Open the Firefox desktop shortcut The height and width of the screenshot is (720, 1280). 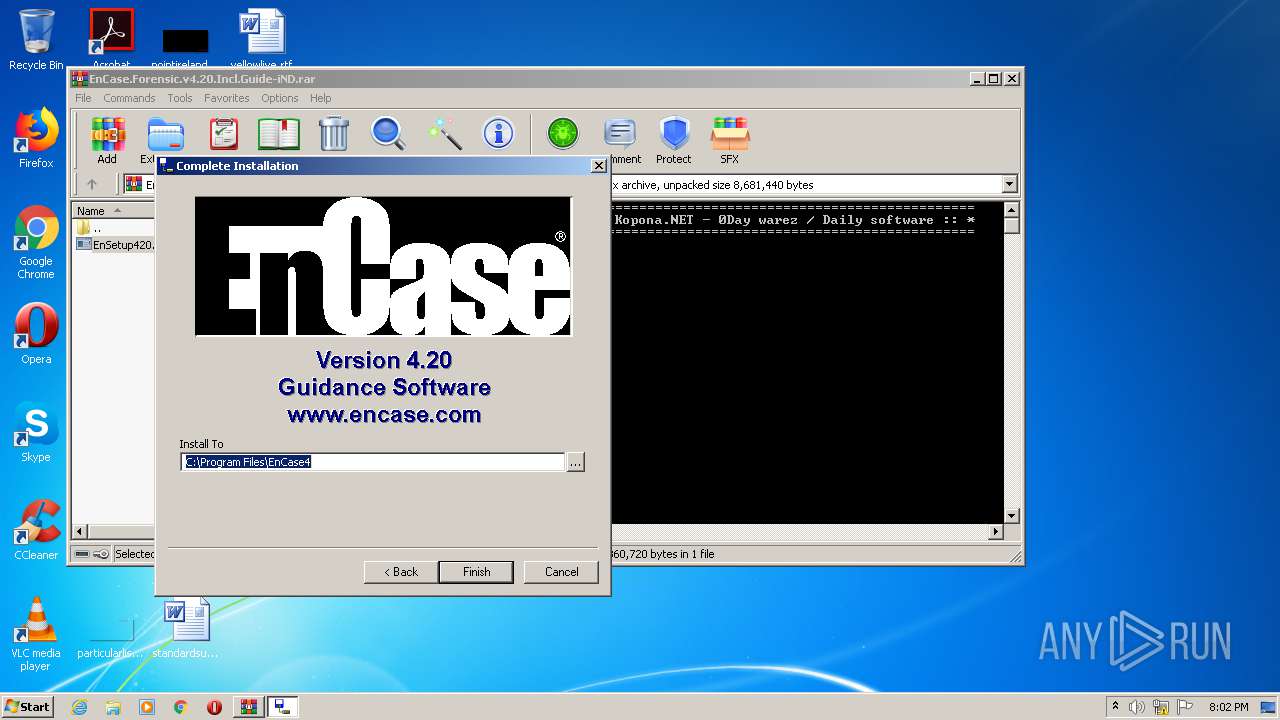[x=36, y=138]
